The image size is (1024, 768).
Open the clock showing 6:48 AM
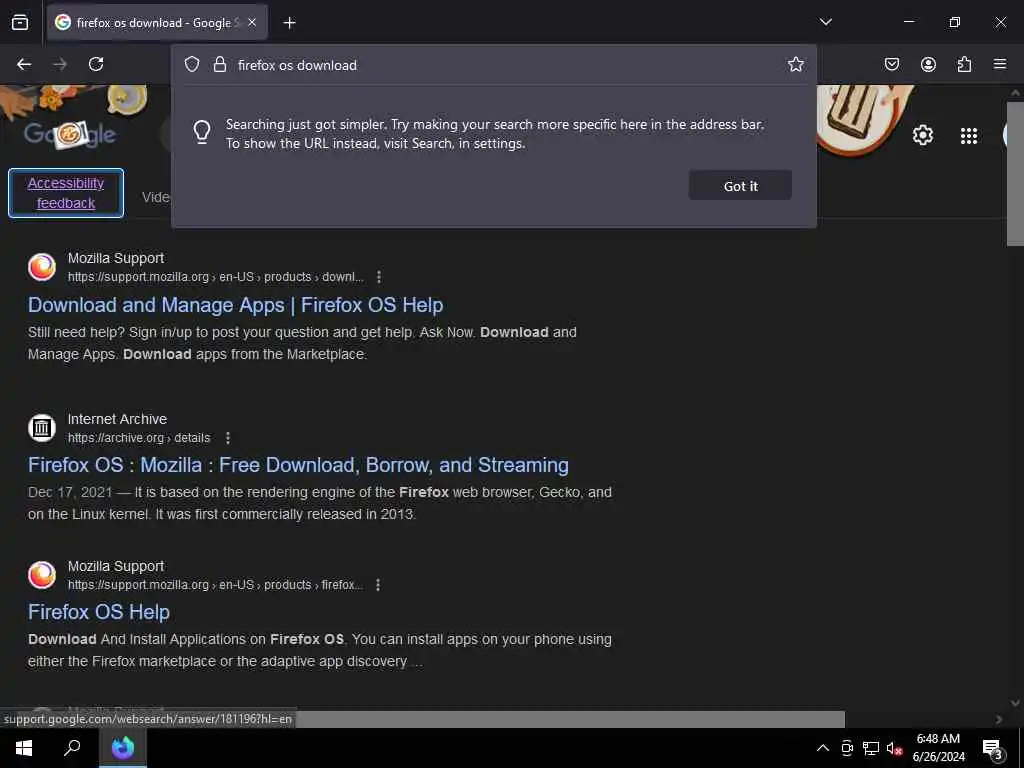click(x=938, y=748)
